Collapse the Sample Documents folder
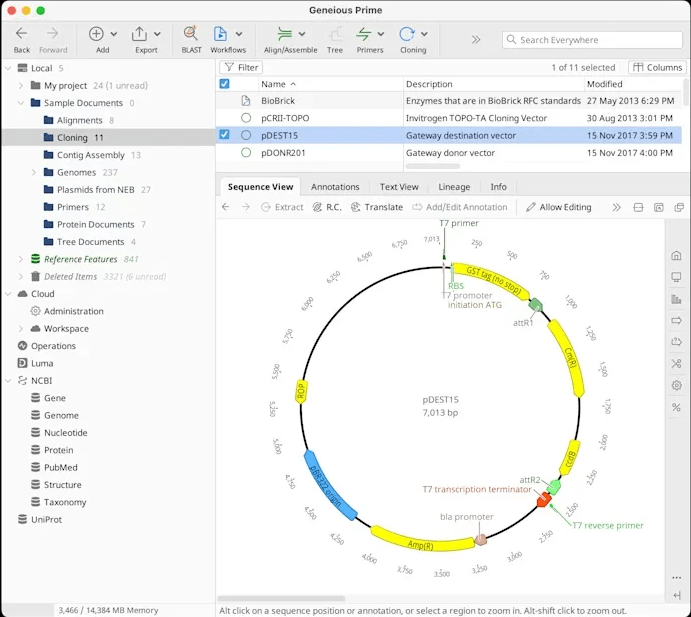Image resolution: width=691 pixels, height=617 pixels. (21, 103)
